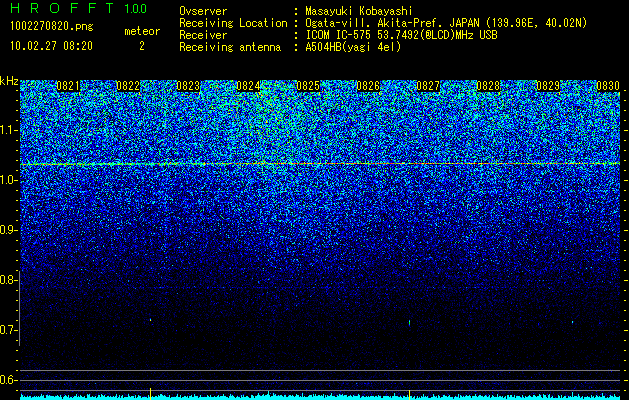The image size is (629, 400).
Task: Click the Receiver field label
Action: 203,35
